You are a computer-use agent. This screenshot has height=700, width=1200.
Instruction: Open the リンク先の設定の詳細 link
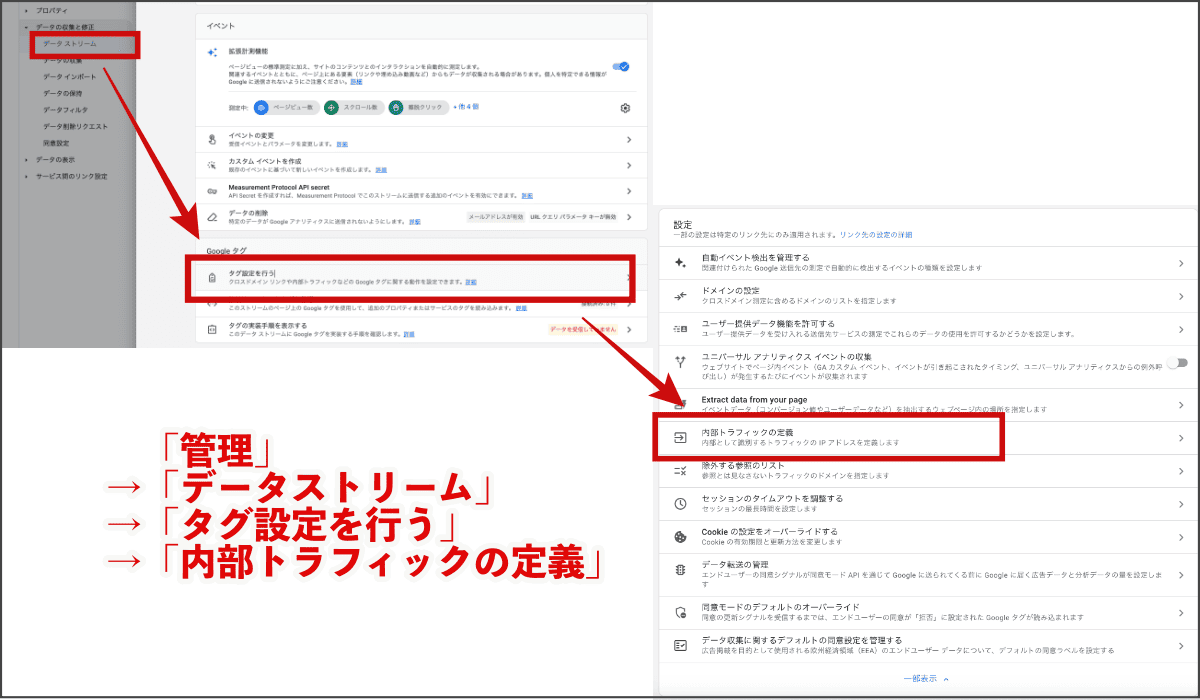tap(876, 235)
